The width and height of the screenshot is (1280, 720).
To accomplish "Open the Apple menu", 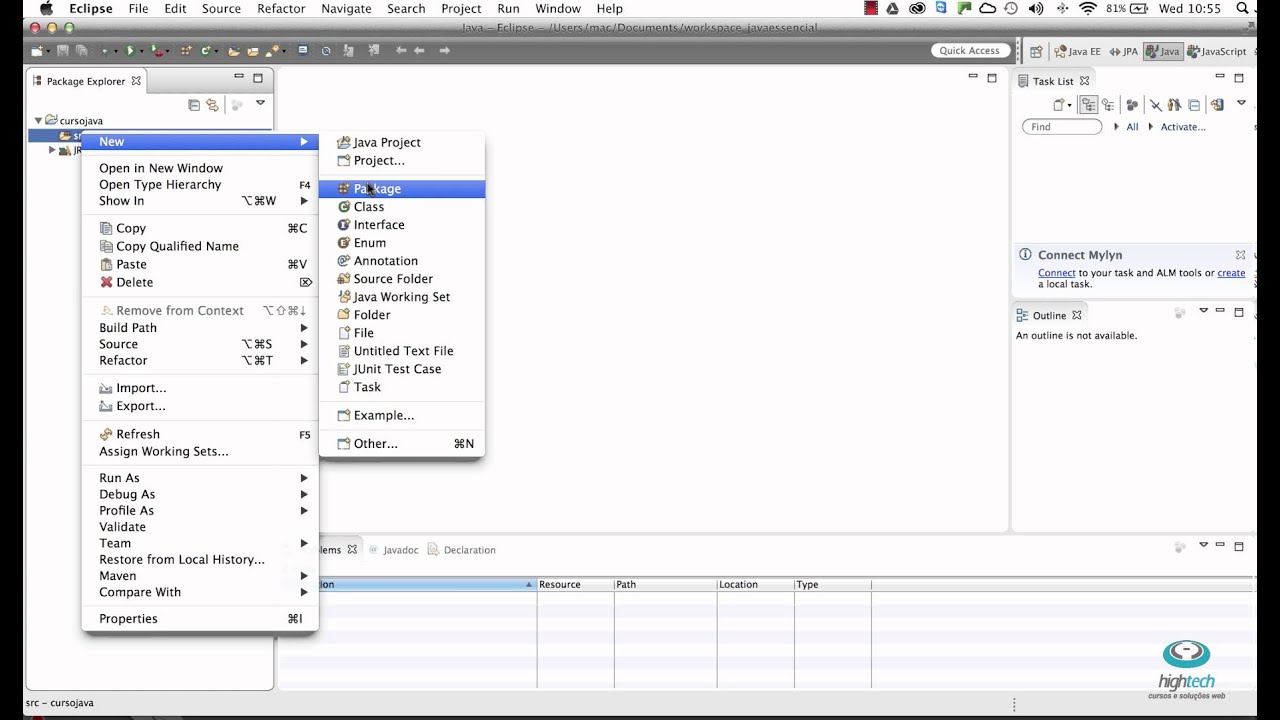I will (x=46, y=8).
